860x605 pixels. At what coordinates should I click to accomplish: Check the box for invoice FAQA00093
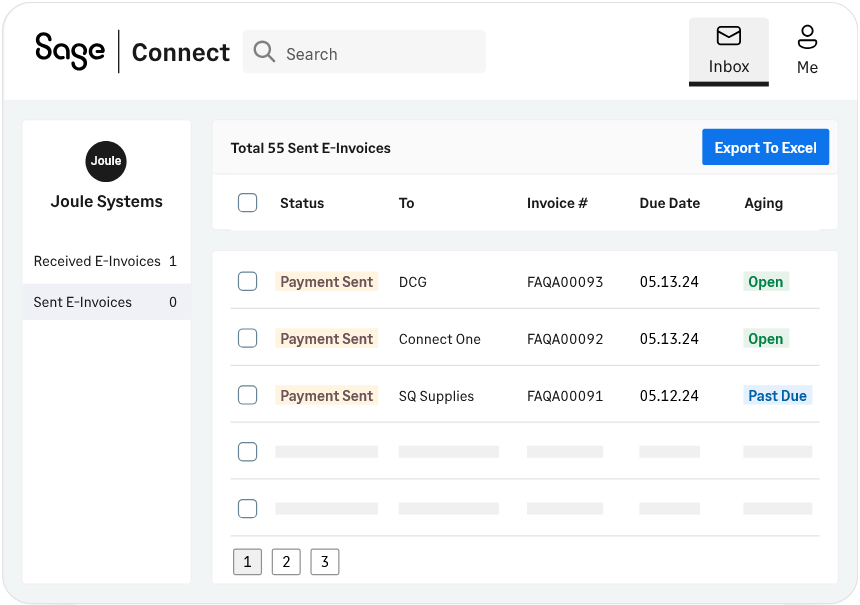pyautogui.click(x=247, y=281)
